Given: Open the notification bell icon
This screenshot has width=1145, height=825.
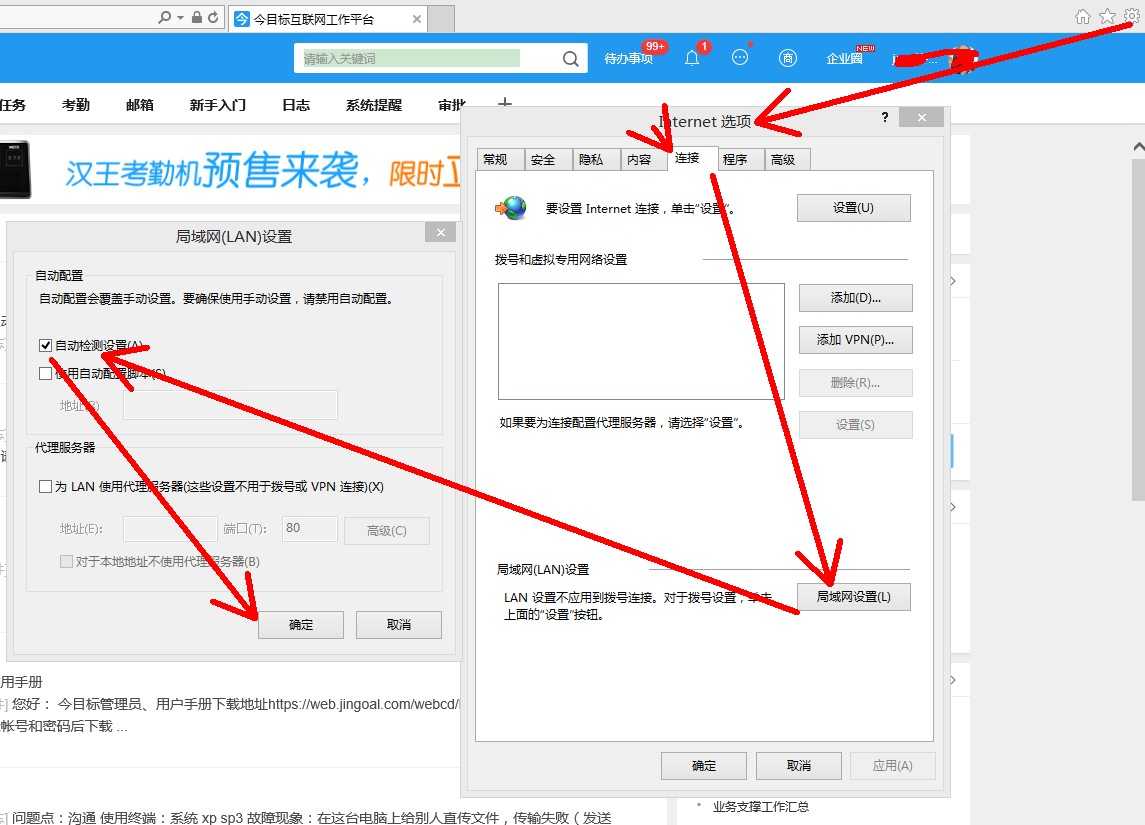Looking at the screenshot, I should pyautogui.click(x=692, y=58).
